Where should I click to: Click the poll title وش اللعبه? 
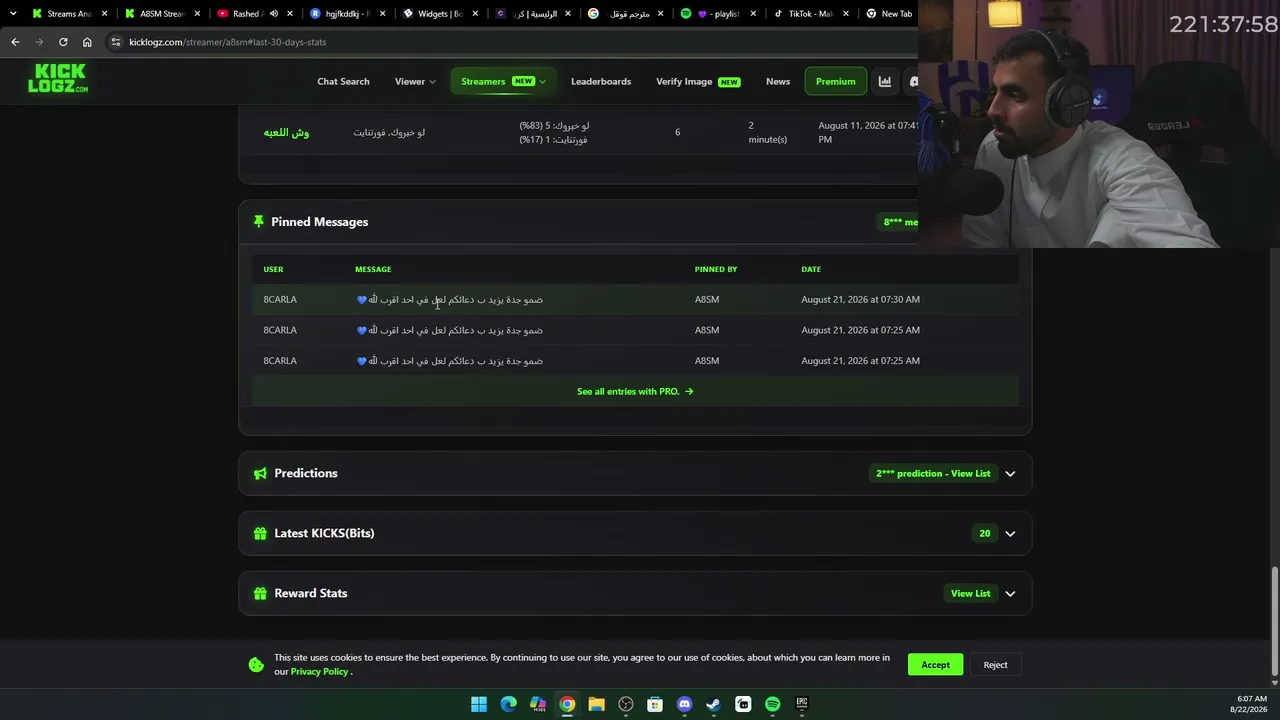286,133
